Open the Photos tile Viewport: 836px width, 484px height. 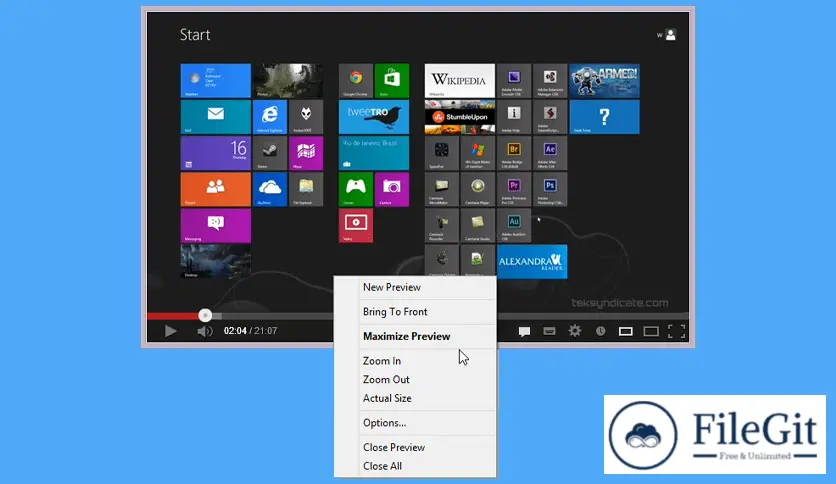(x=288, y=80)
